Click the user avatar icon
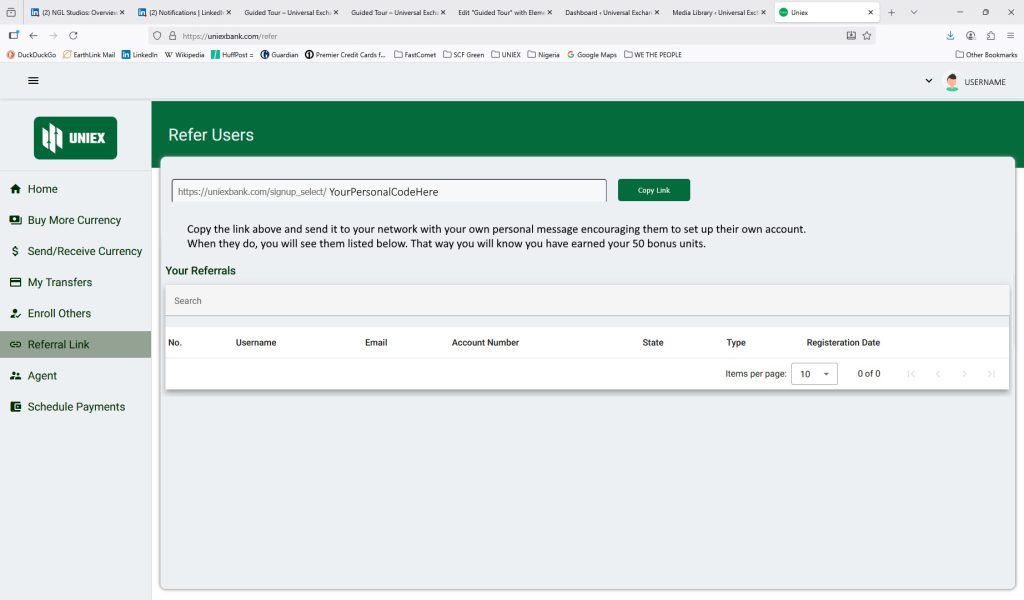This screenshot has height=600, width=1024. click(x=952, y=82)
